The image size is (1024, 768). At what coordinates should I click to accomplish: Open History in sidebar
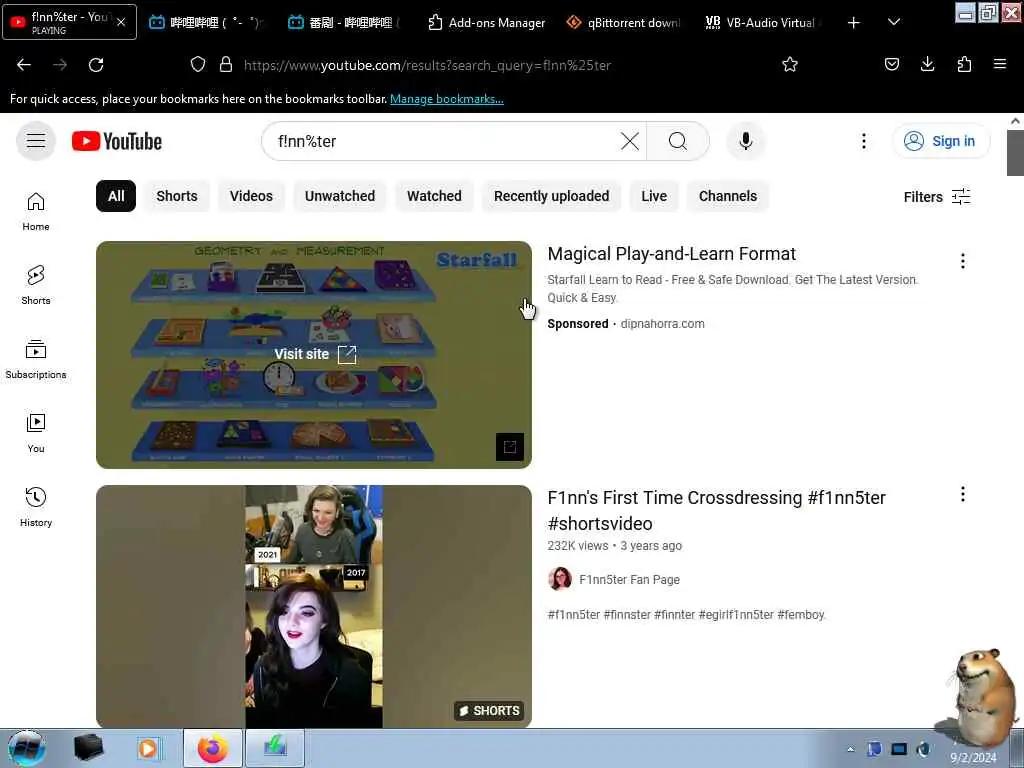pyautogui.click(x=36, y=507)
